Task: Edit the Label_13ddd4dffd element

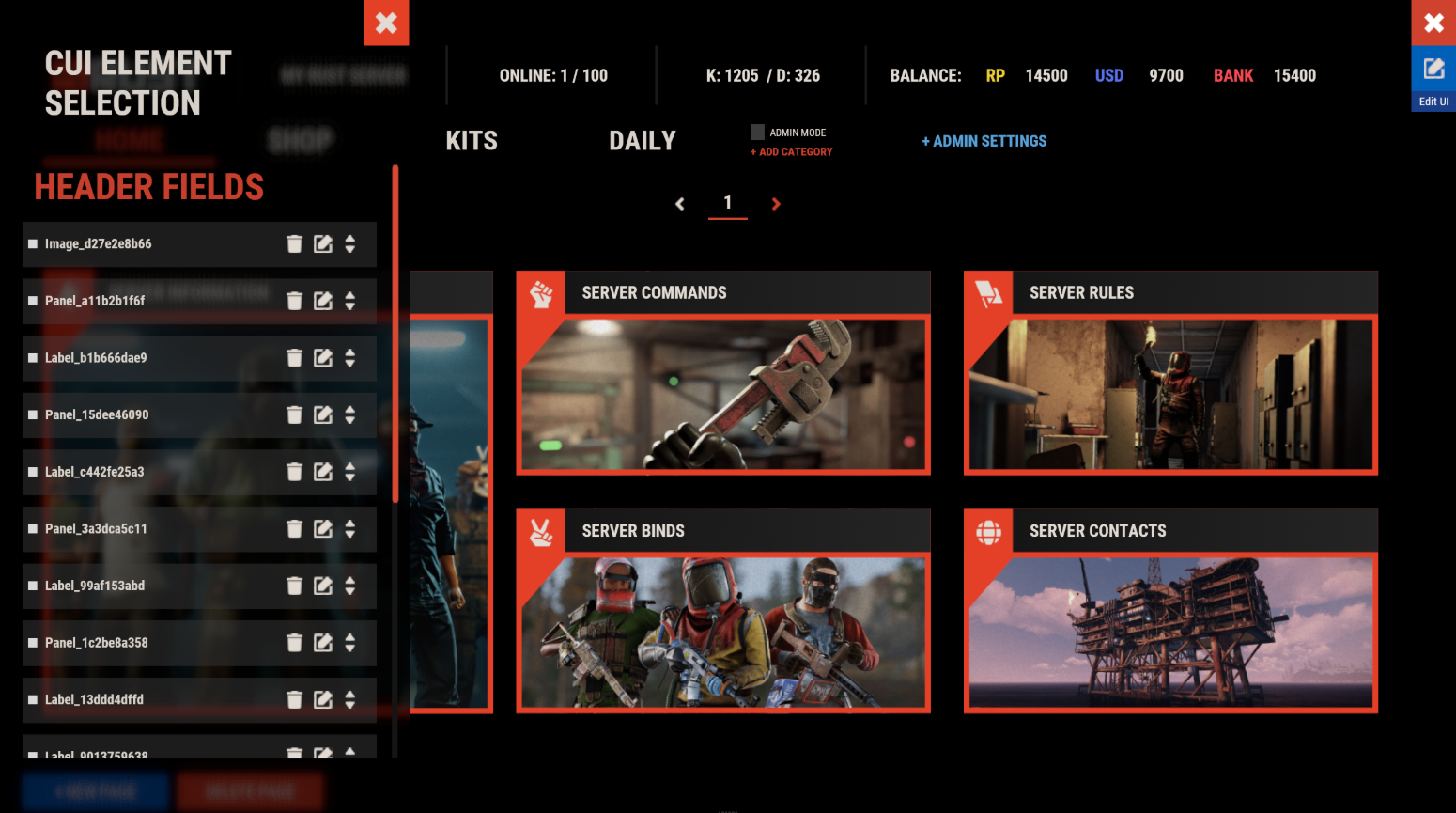Action: 323,700
